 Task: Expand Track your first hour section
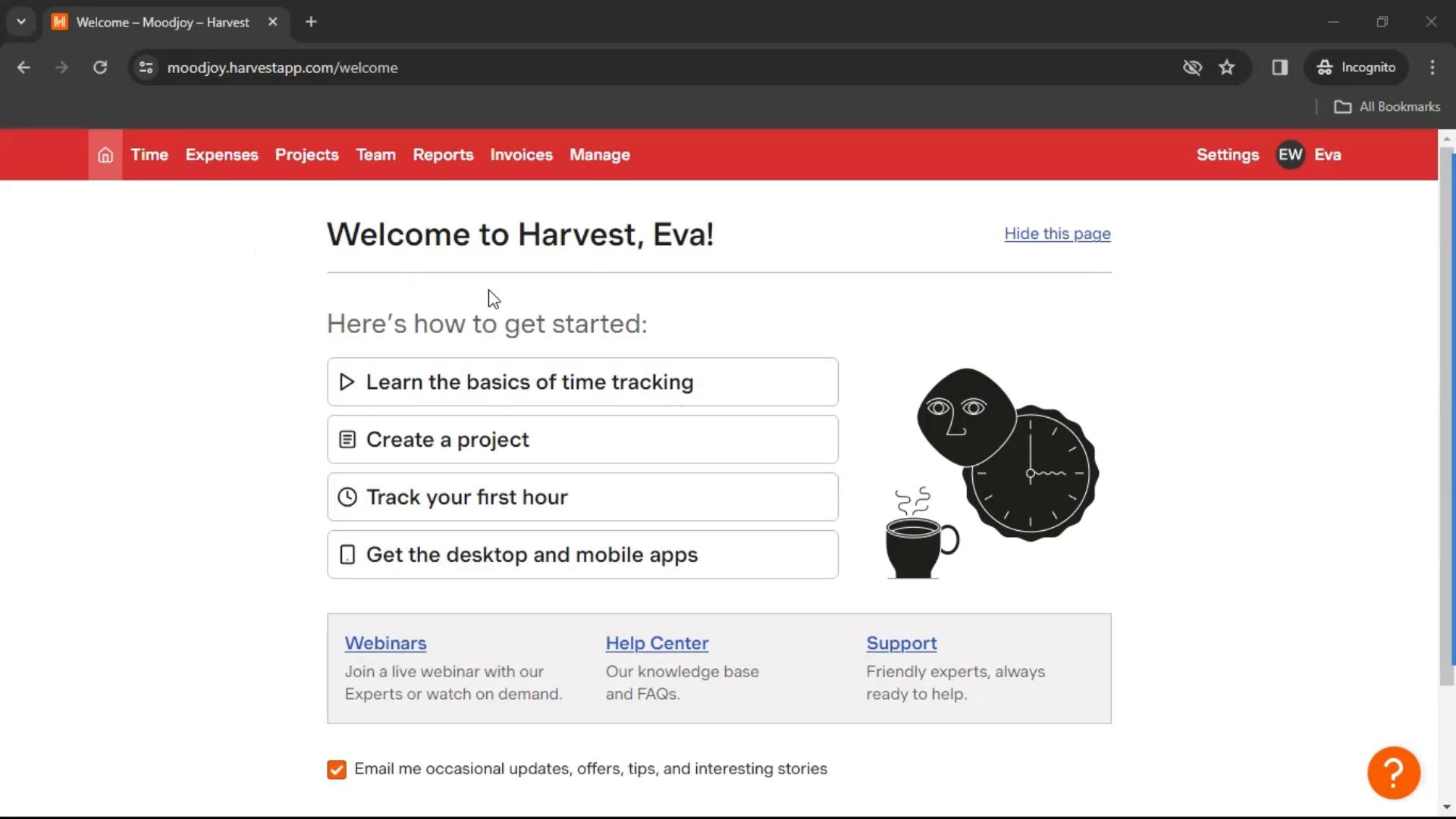(582, 497)
